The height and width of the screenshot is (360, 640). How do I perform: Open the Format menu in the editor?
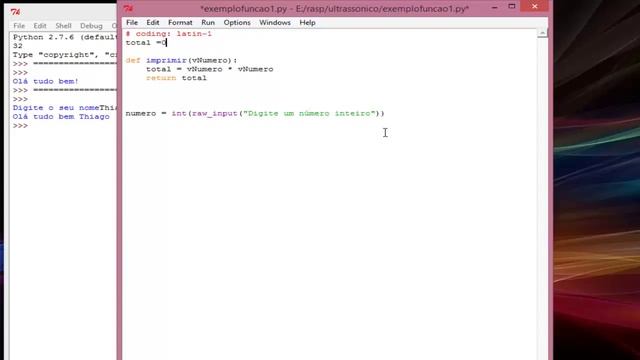pyautogui.click(x=180, y=22)
